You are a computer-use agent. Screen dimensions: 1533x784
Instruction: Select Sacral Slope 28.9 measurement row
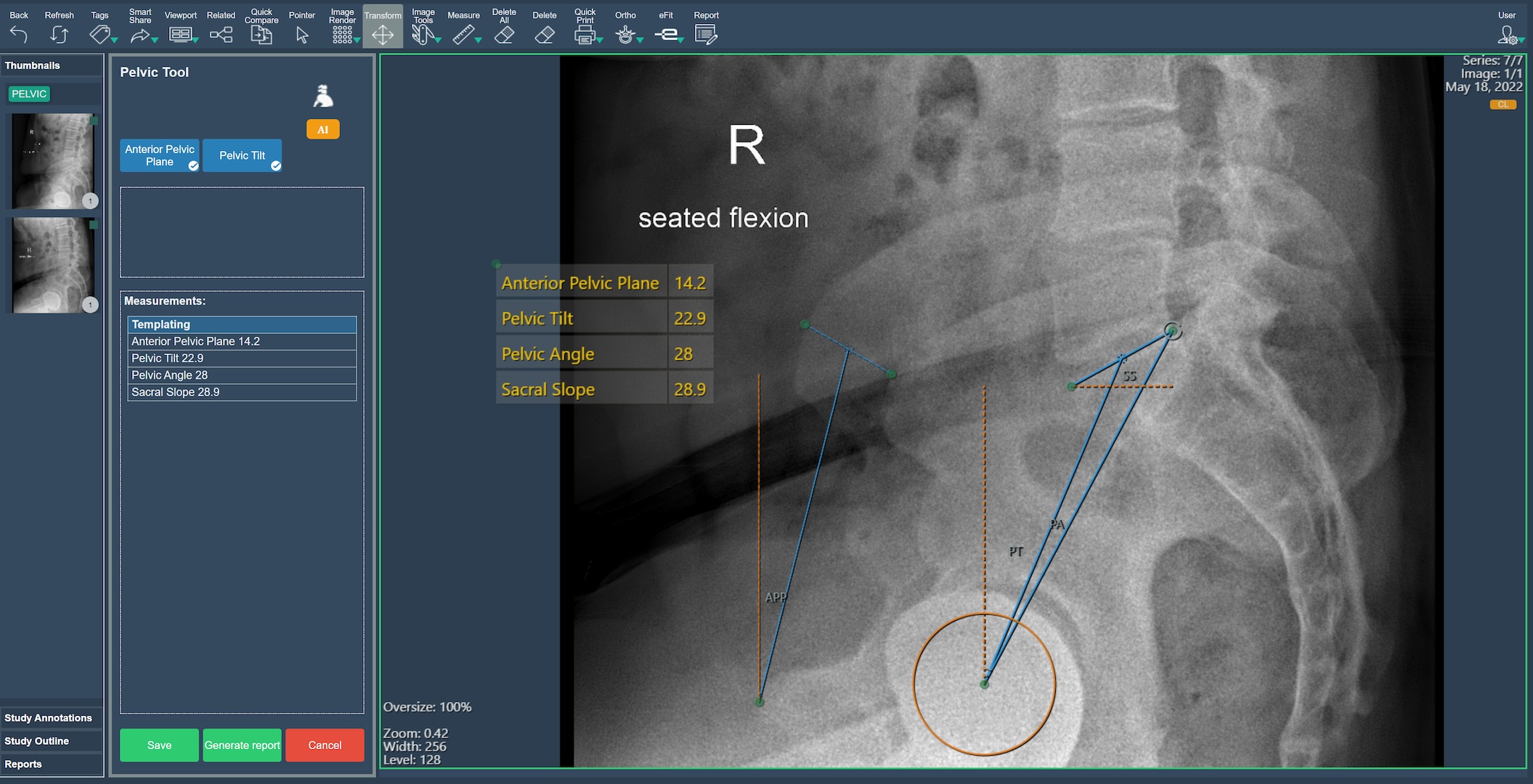click(x=242, y=392)
